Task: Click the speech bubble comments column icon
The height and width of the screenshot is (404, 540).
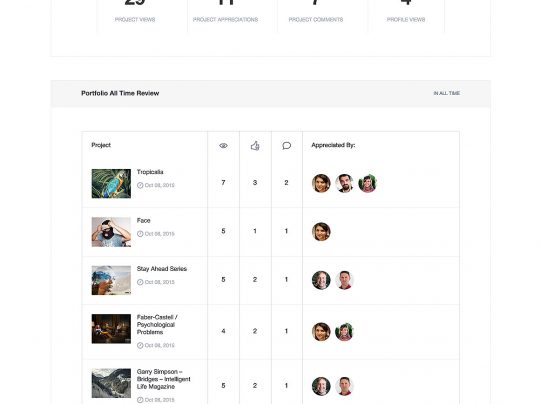Action: [287, 146]
